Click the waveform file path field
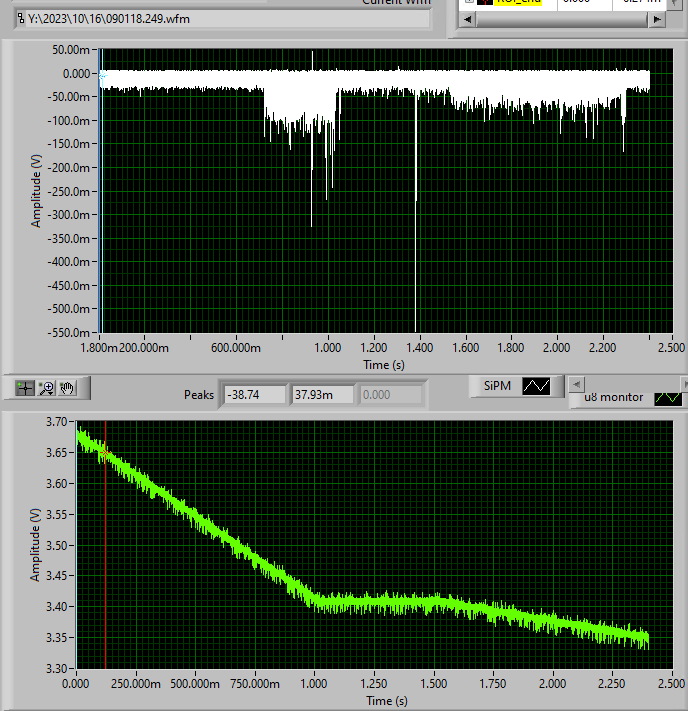Viewport: 688px width, 711px height. [222, 19]
